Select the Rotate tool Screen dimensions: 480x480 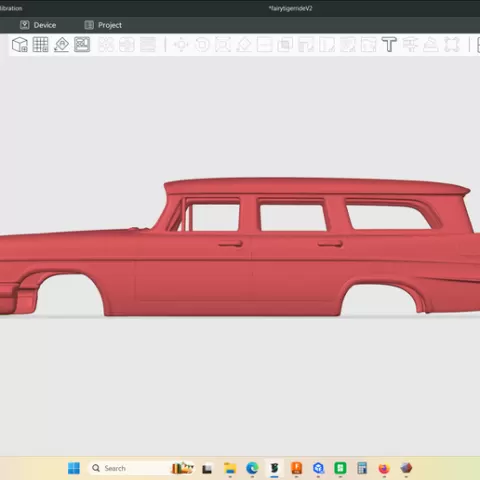tap(202, 45)
